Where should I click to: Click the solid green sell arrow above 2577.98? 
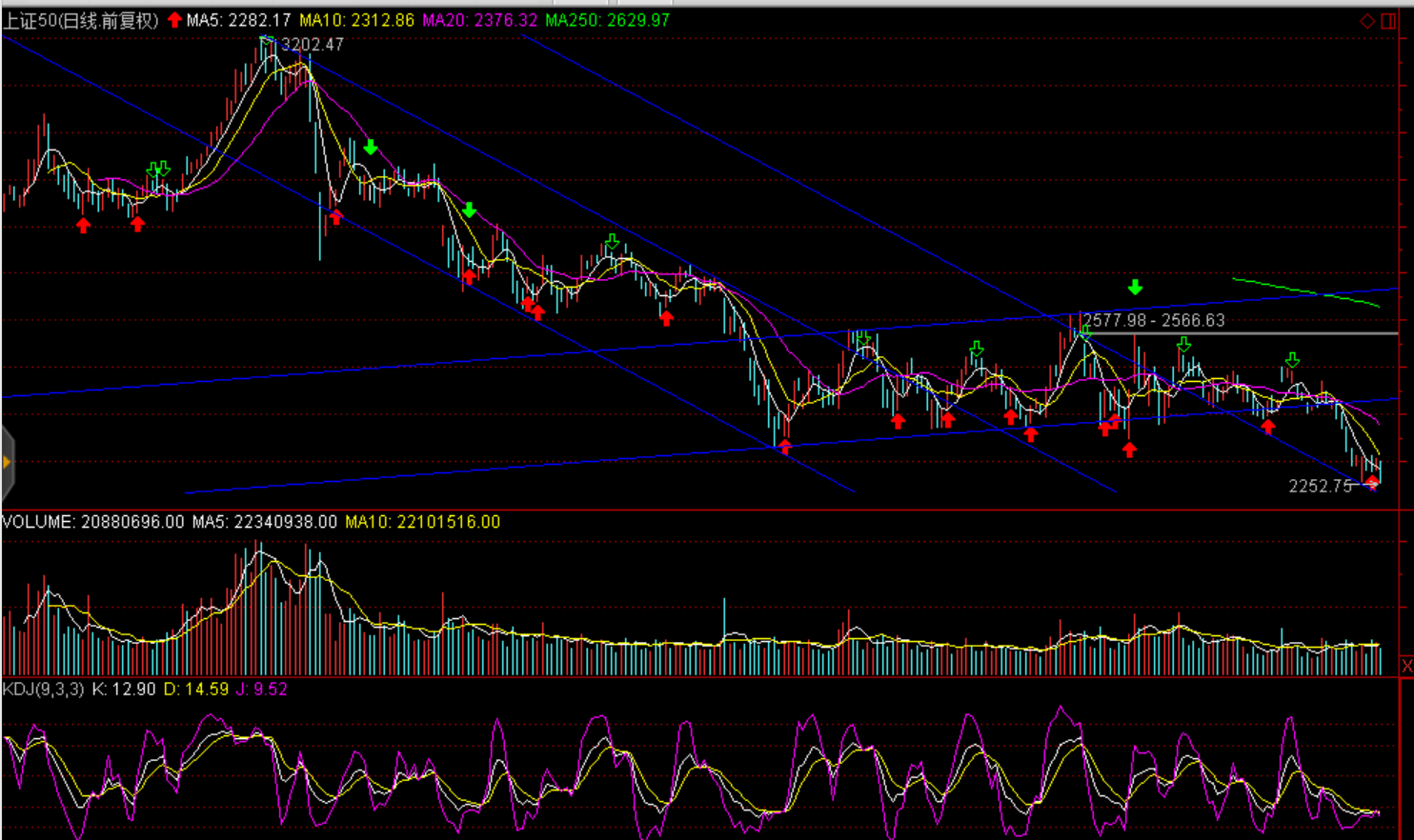(x=1135, y=287)
